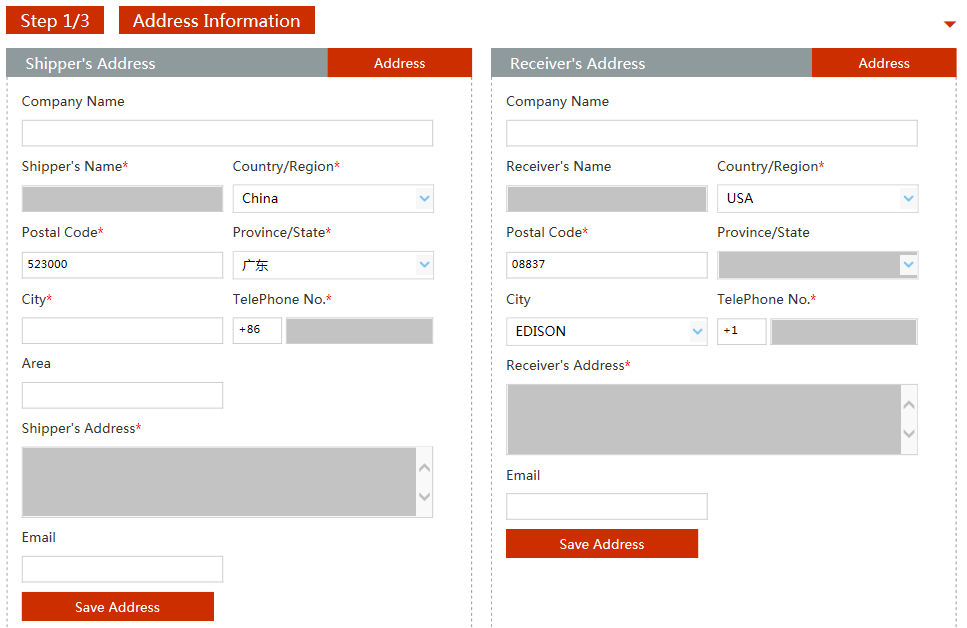967x628 pixels.
Task: Click the receiver Email input field
Action: (x=606, y=506)
